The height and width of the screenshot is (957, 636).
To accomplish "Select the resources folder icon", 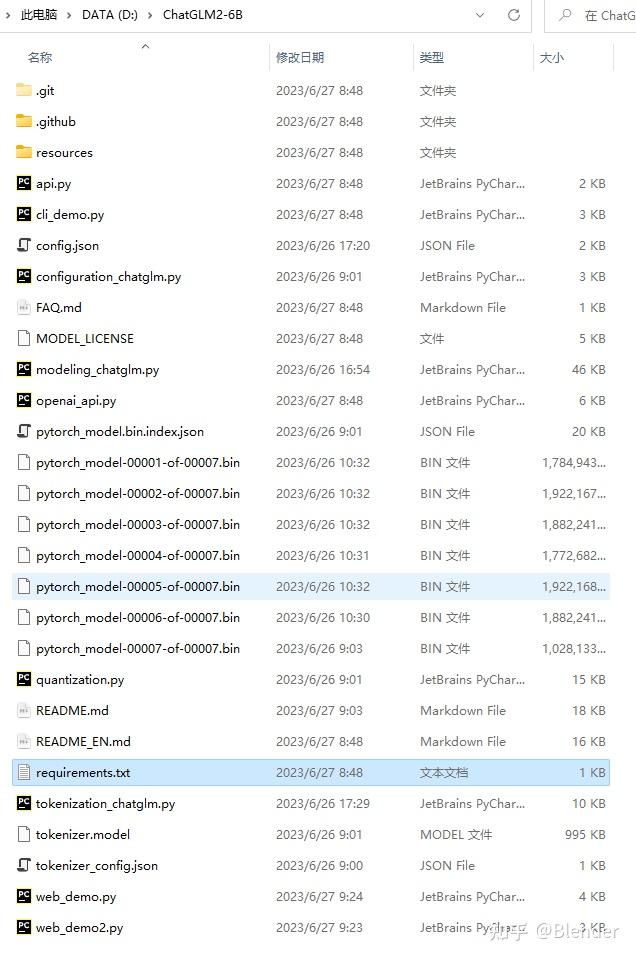I will (x=24, y=152).
